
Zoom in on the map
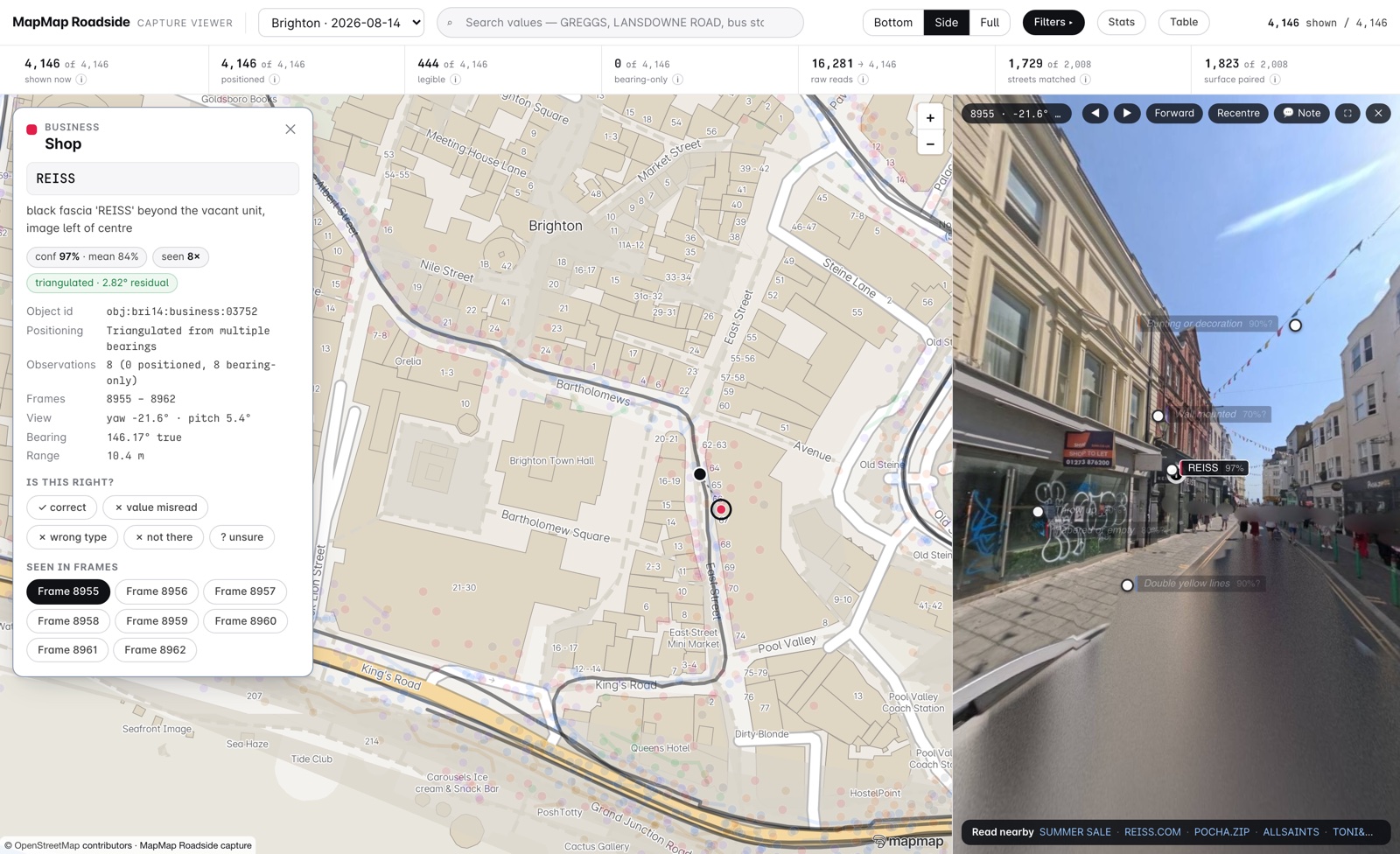click(930, 117)
